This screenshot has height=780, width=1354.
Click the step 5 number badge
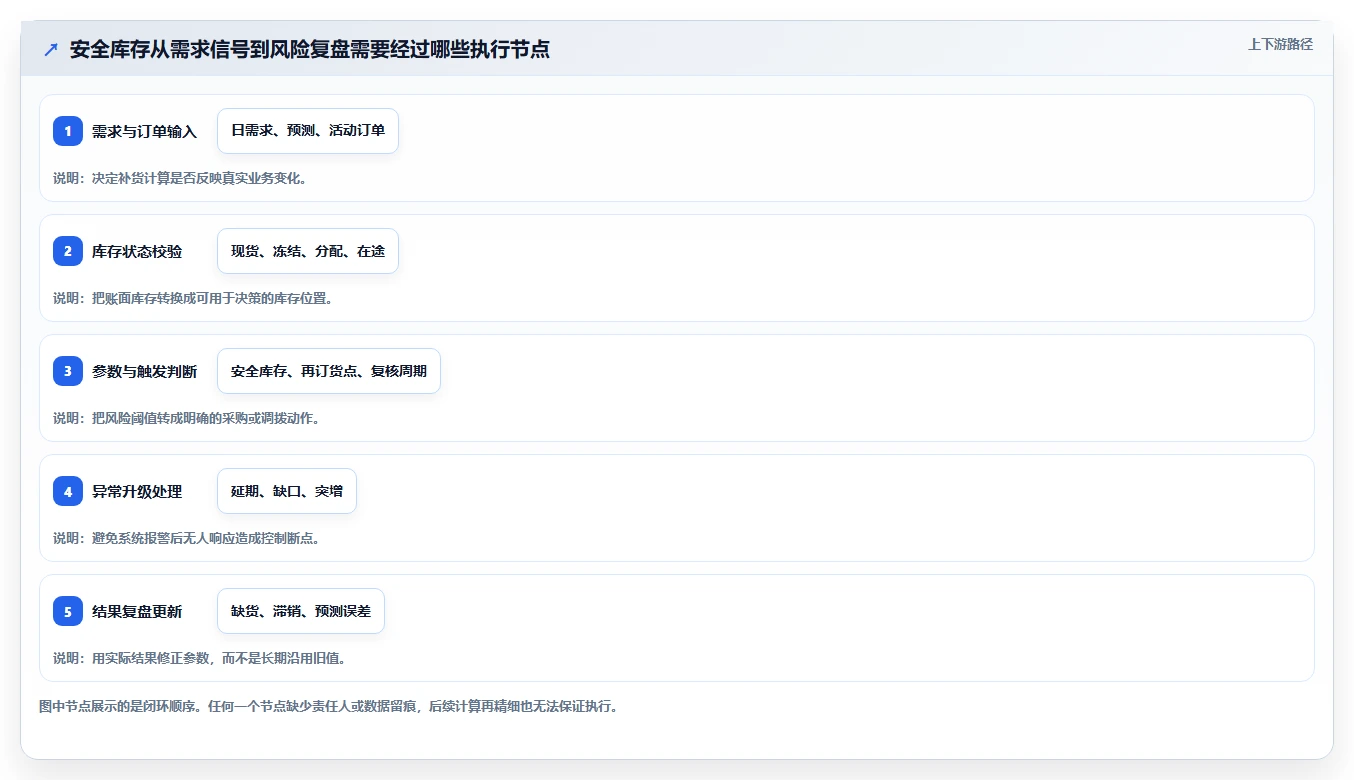pos(68,611)
